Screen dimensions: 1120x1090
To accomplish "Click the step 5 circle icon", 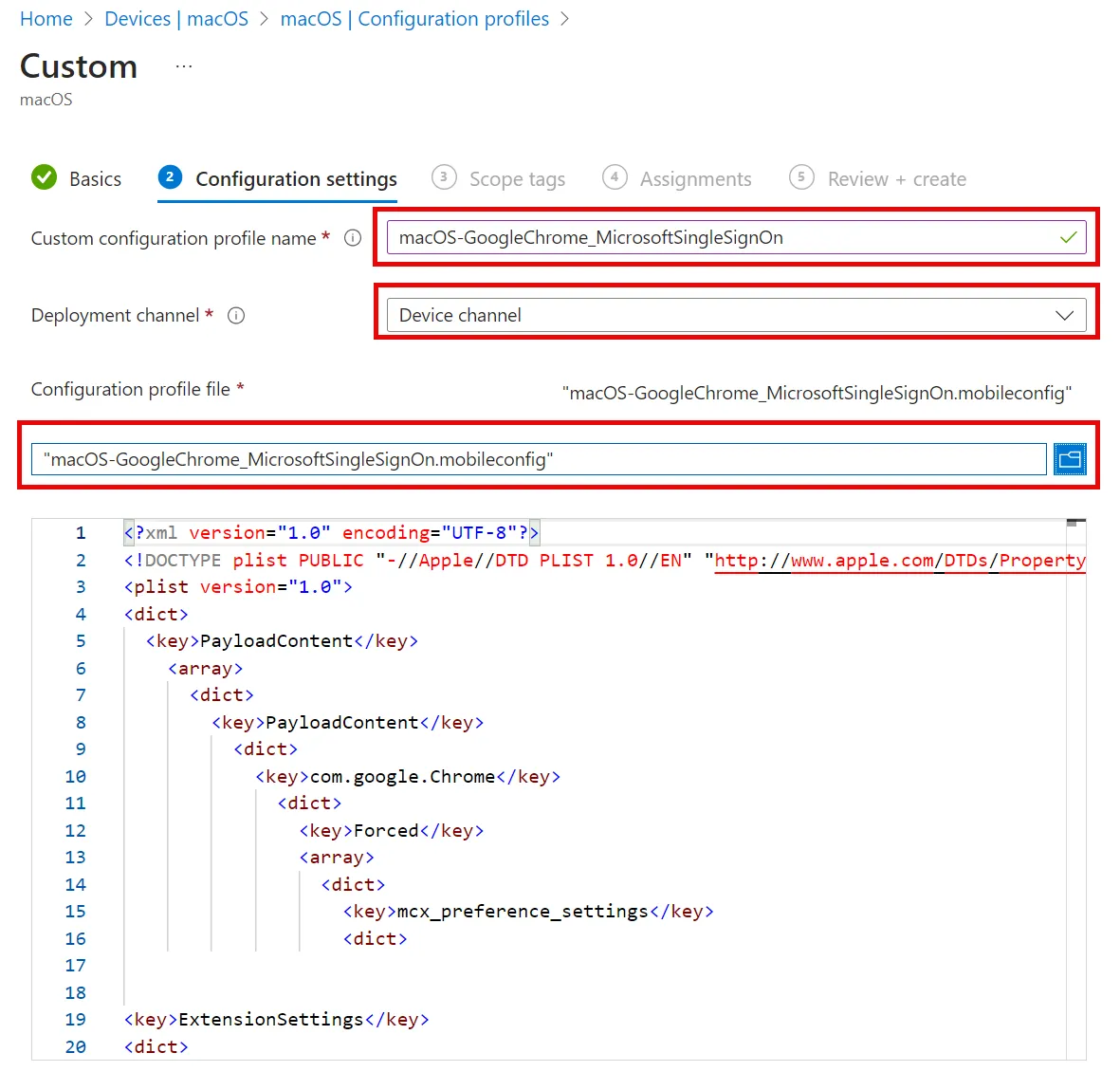I will tap(801, 177).
